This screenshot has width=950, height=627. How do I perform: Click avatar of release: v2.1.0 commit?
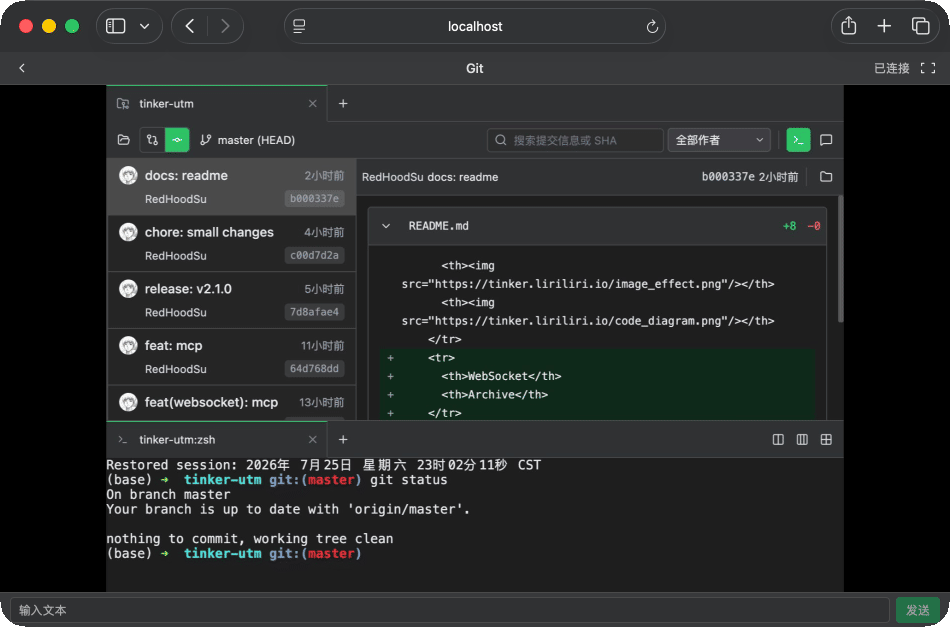[128, 289]
